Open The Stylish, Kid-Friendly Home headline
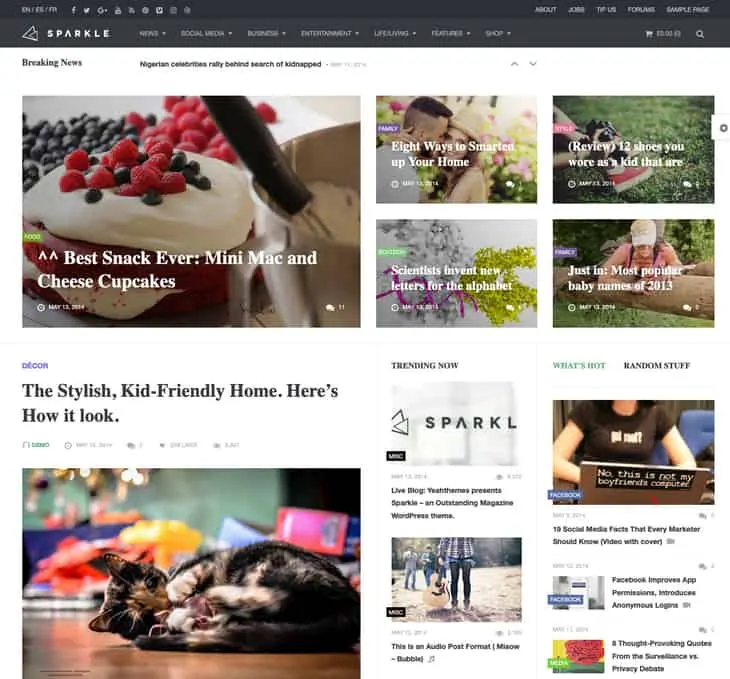This screenshot has width=730, height=679. pos(180,403)
